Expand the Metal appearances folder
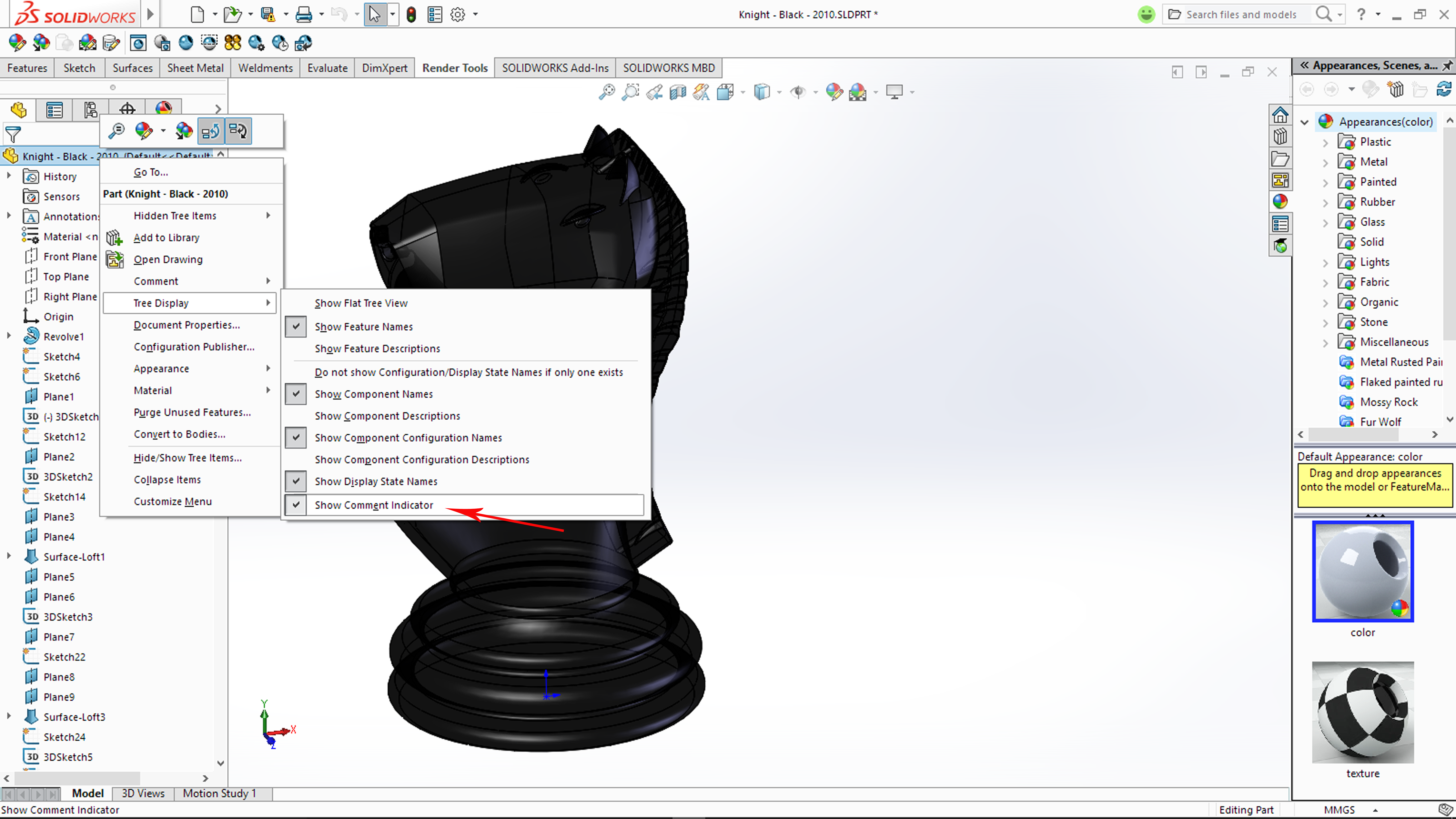1456x819 pixels. pos(1325,163)
